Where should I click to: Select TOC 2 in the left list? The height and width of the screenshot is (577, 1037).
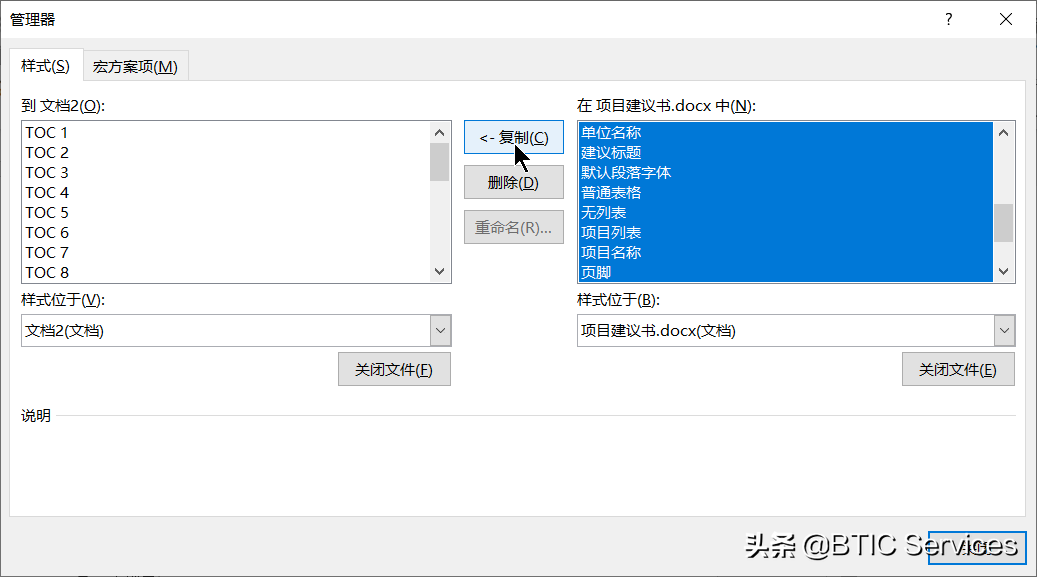[226, 152]
